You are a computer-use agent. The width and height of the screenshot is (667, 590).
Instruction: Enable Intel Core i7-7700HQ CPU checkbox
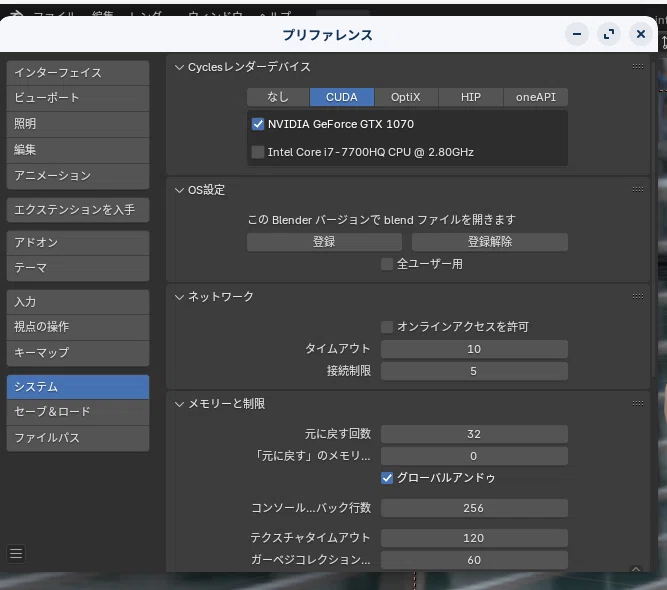258,152
